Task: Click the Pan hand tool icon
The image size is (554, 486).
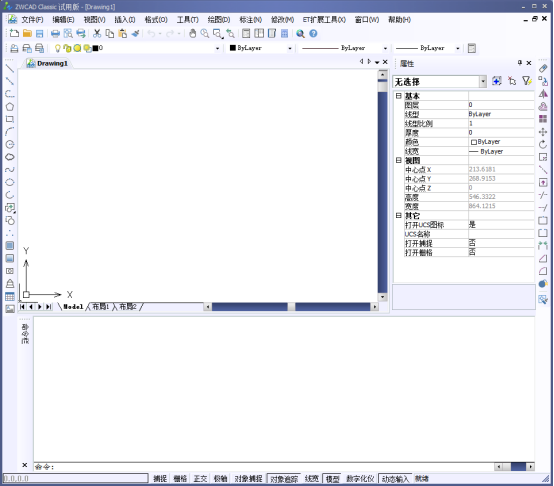Action: click(x=193, y=34)
